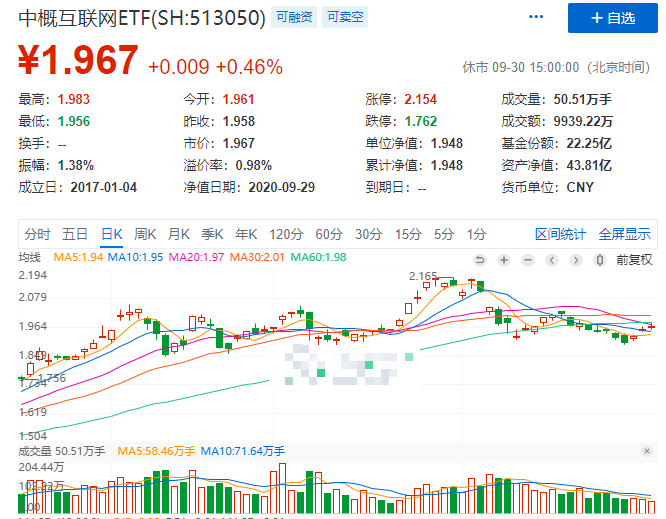The height and width of the screenshot is (519, 666).
Task: Select the 周K chart tab
Action: click(145, 234)
